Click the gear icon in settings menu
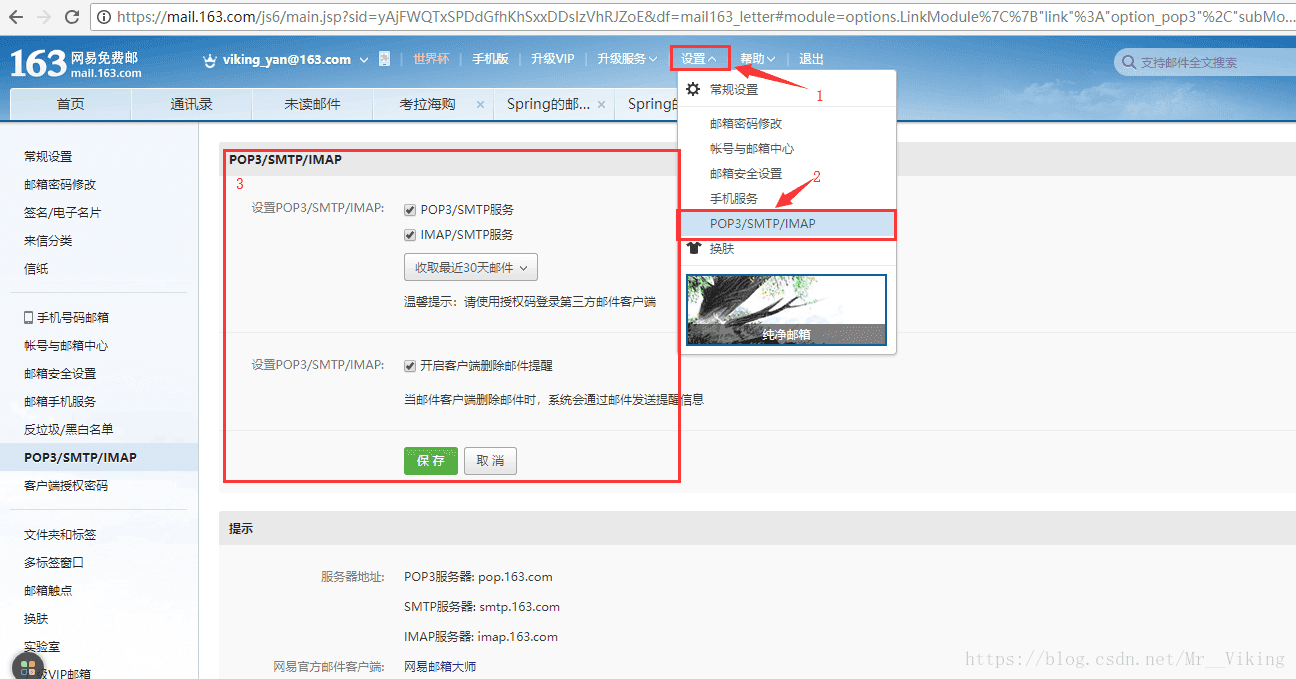The image size is (1296, 679). pyautogui.click(x=692, y=89)
